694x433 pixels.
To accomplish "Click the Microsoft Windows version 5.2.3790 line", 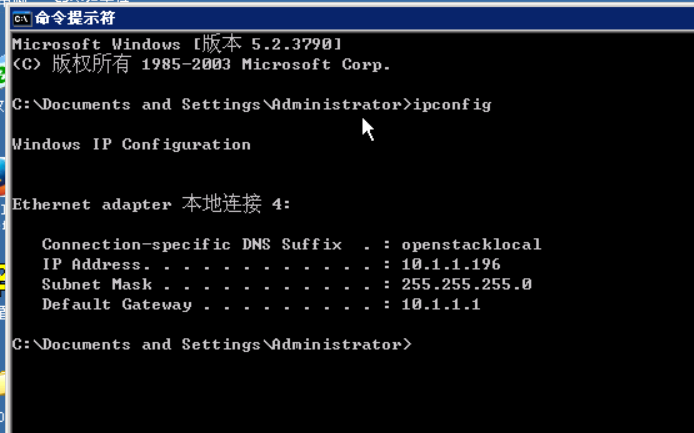I will pyautogui.click(x=177, y=43).
